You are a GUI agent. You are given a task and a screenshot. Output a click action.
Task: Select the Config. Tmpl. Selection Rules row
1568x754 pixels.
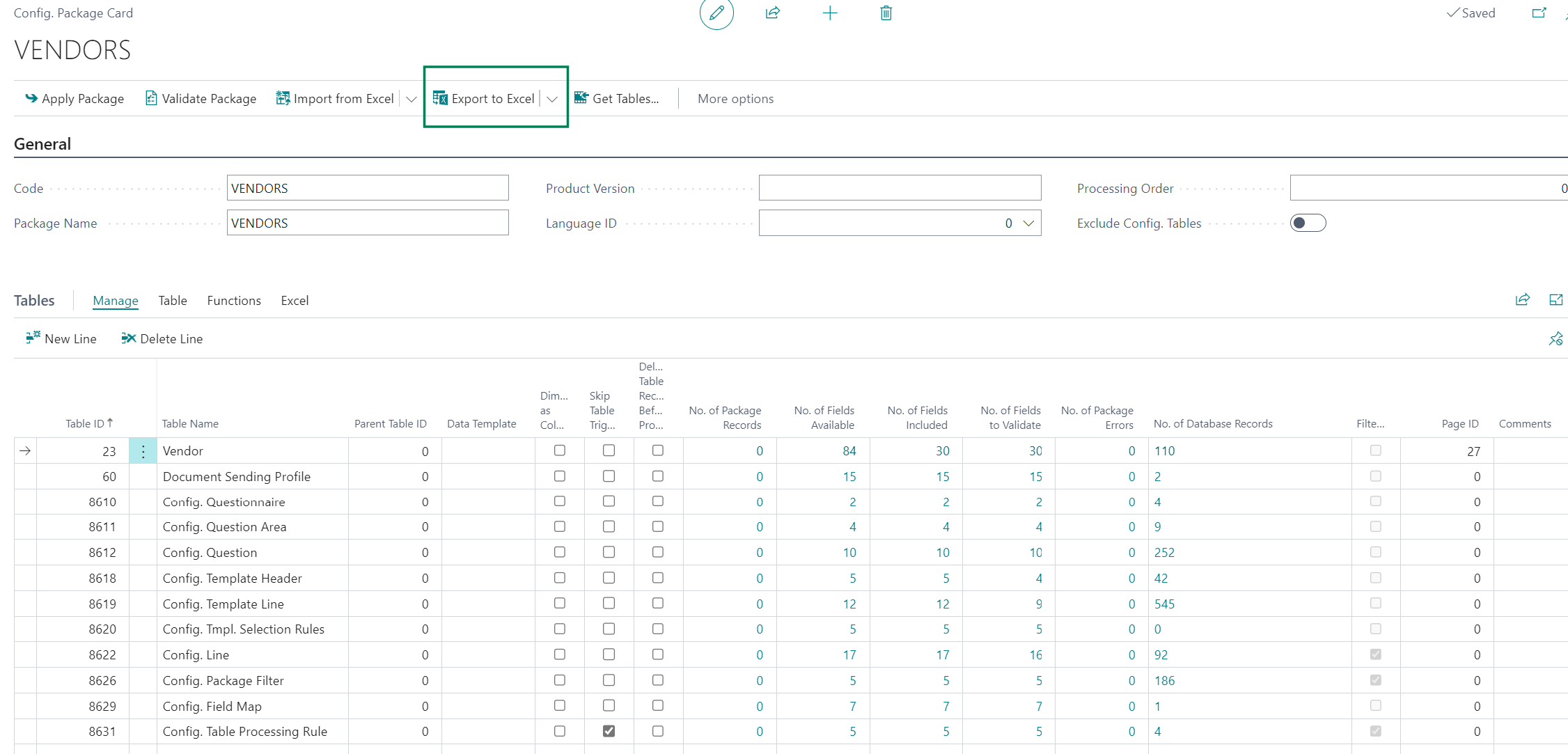[243, 629]
